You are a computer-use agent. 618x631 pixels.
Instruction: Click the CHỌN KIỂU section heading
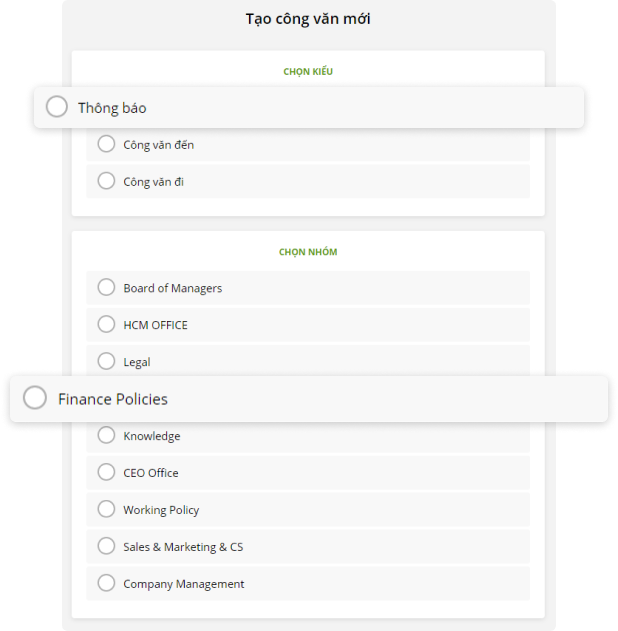pyautogui.click(x=308, y=72)
